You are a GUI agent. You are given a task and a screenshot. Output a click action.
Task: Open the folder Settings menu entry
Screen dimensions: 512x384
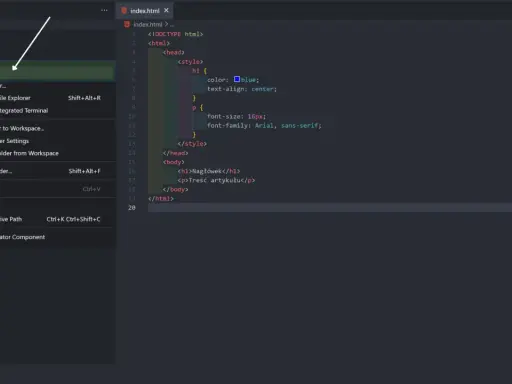pos(57,141)
